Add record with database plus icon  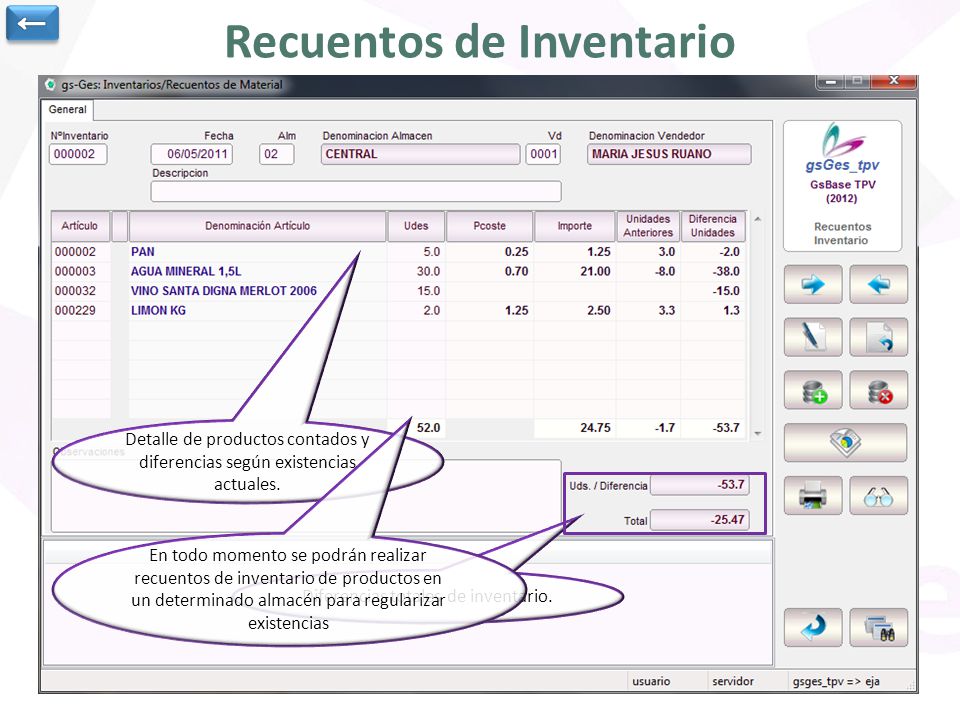[x=812, y=390]
